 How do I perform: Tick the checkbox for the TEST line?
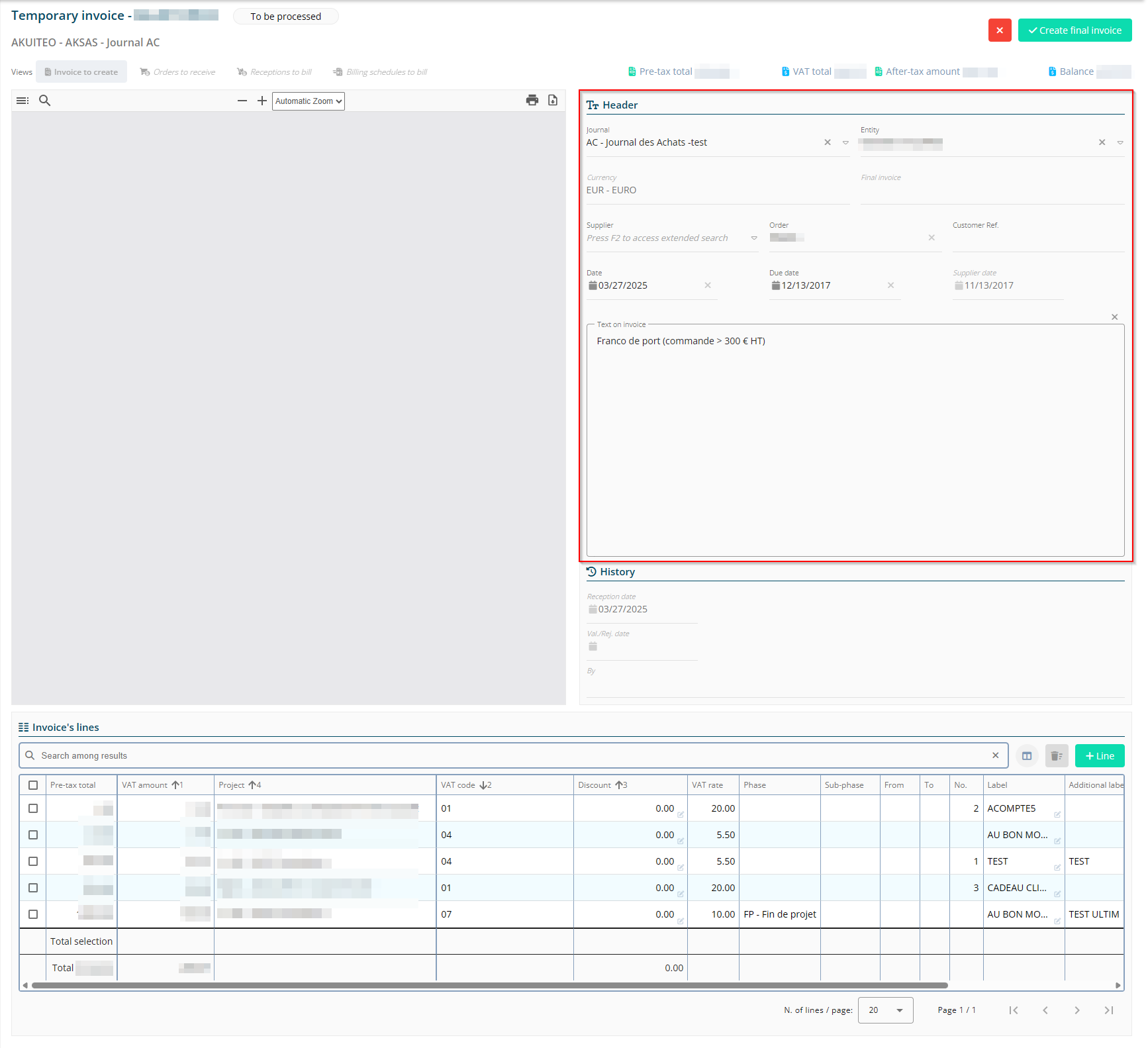33,861
